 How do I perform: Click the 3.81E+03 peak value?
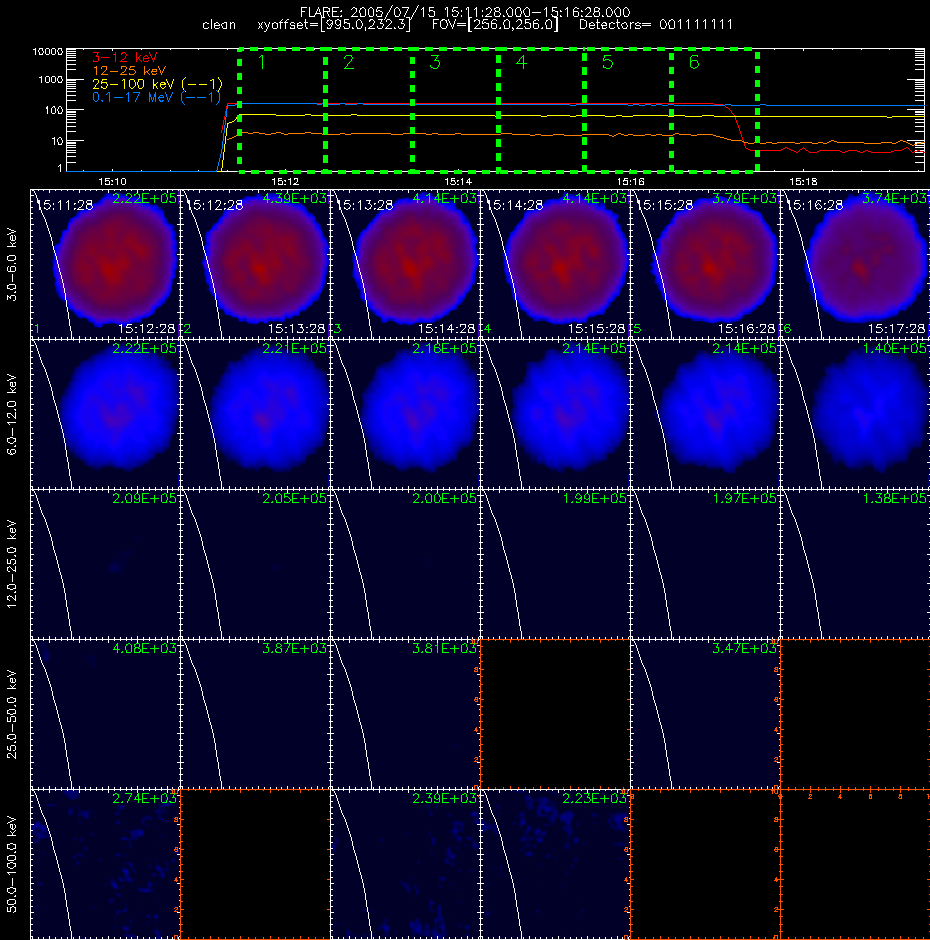(x=444, y=648)
